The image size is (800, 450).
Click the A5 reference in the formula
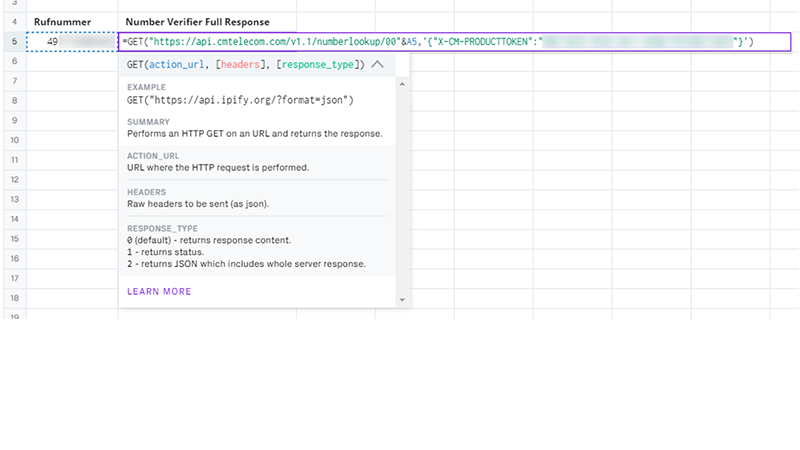(x=412, y=42)
